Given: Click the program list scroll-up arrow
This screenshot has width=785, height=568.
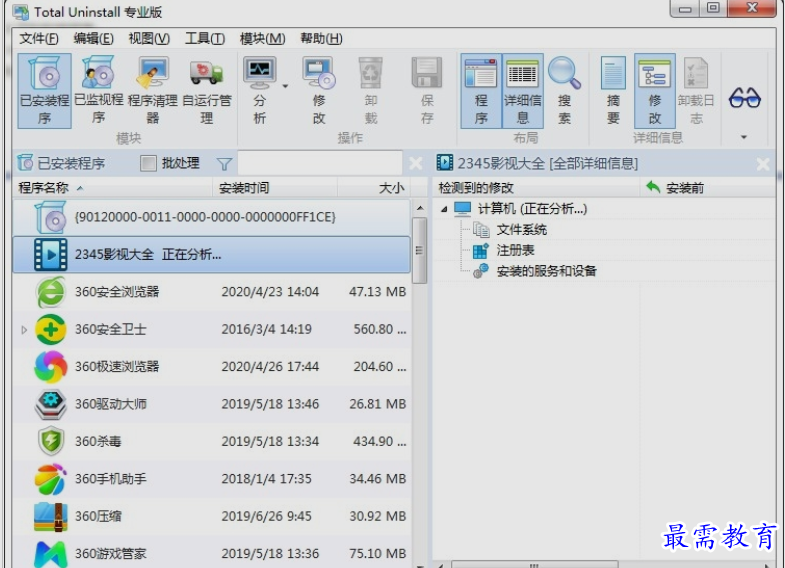Looking at the screenshot, I should 420,208.
